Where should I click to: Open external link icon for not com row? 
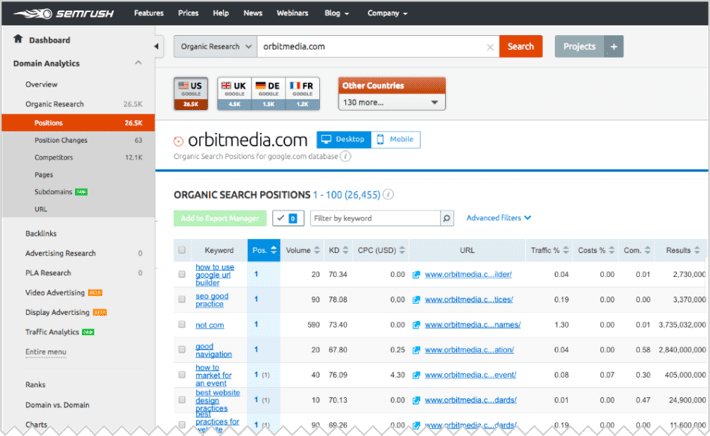click(x=416, y=325)
